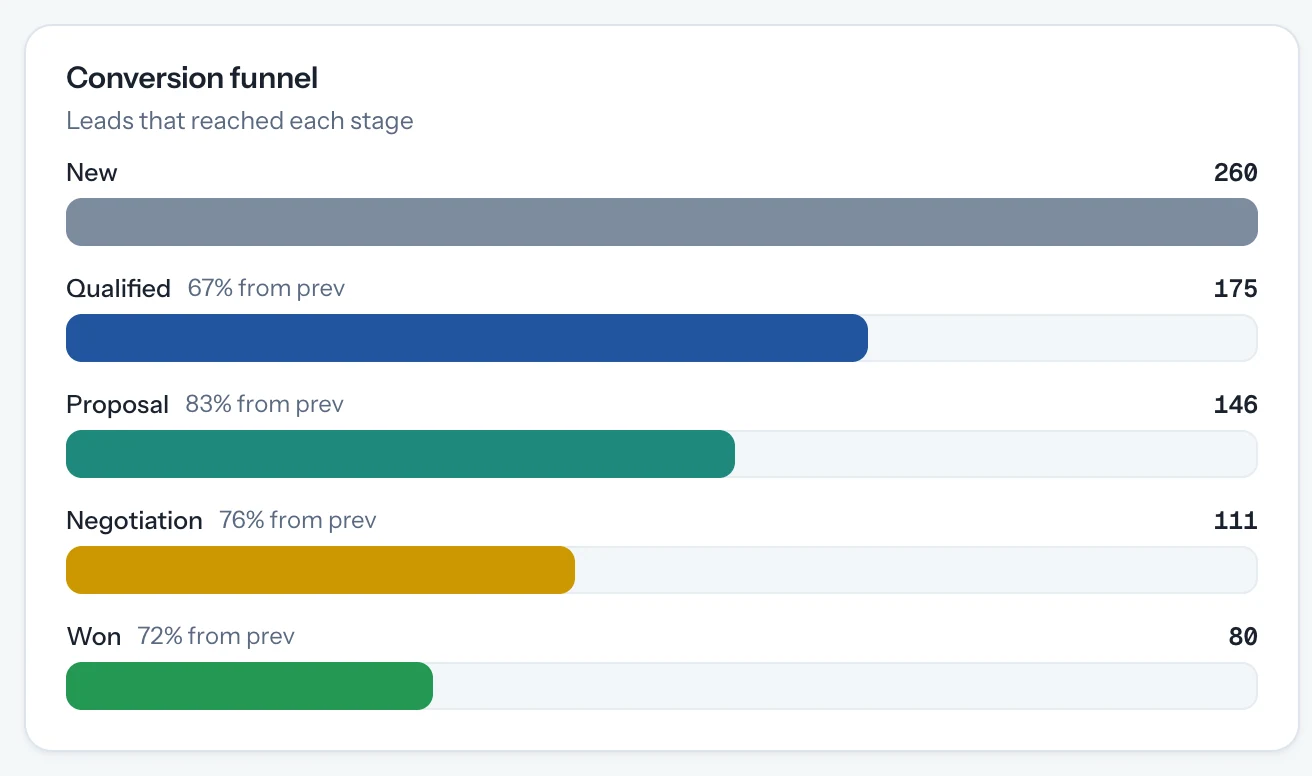Click the Proposal count value 146
This screenshot has height=776, width=1312.
1235,405
